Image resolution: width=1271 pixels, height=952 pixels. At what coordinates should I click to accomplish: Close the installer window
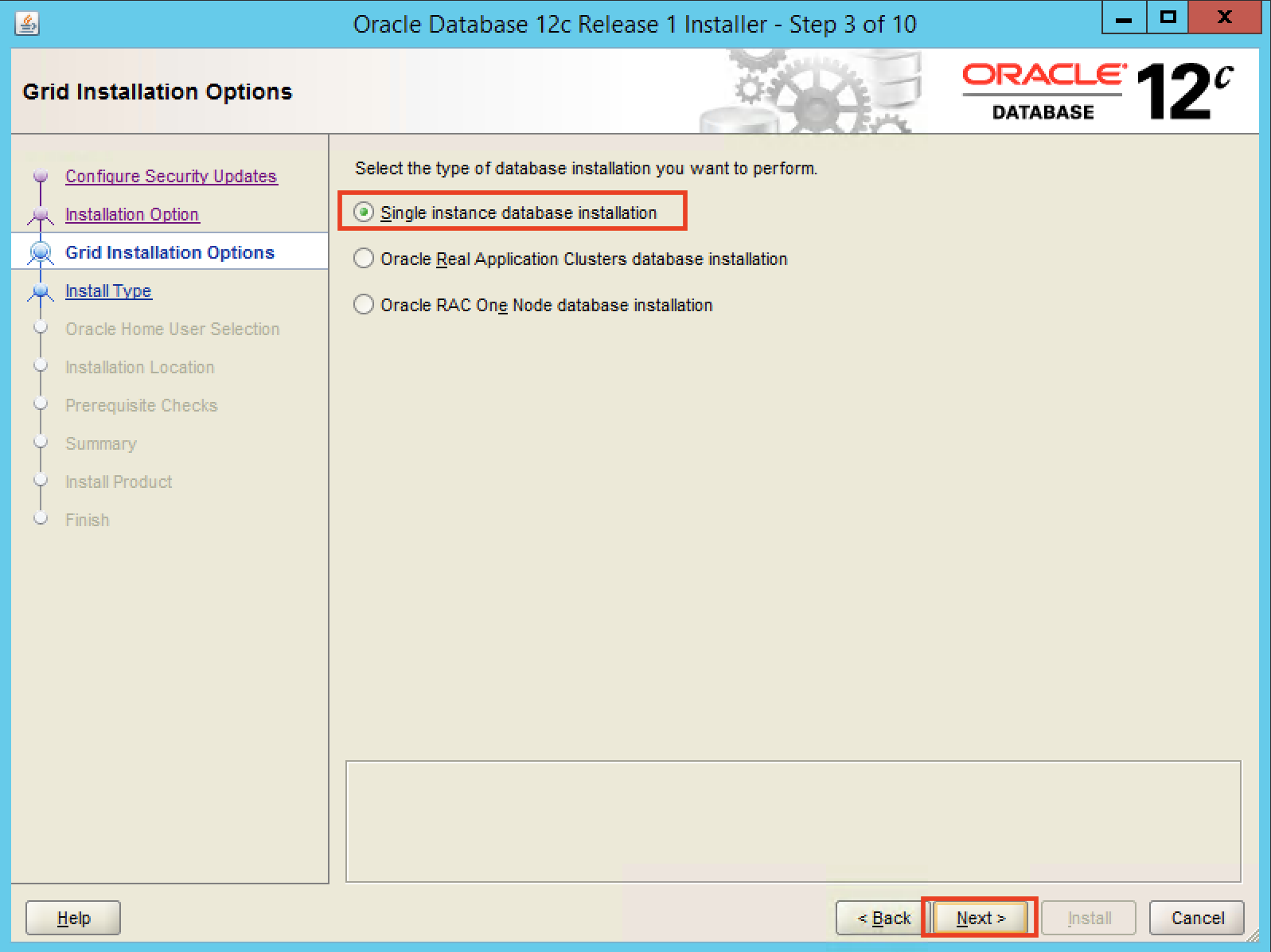pyautogui.click(x=1225, y=18)
